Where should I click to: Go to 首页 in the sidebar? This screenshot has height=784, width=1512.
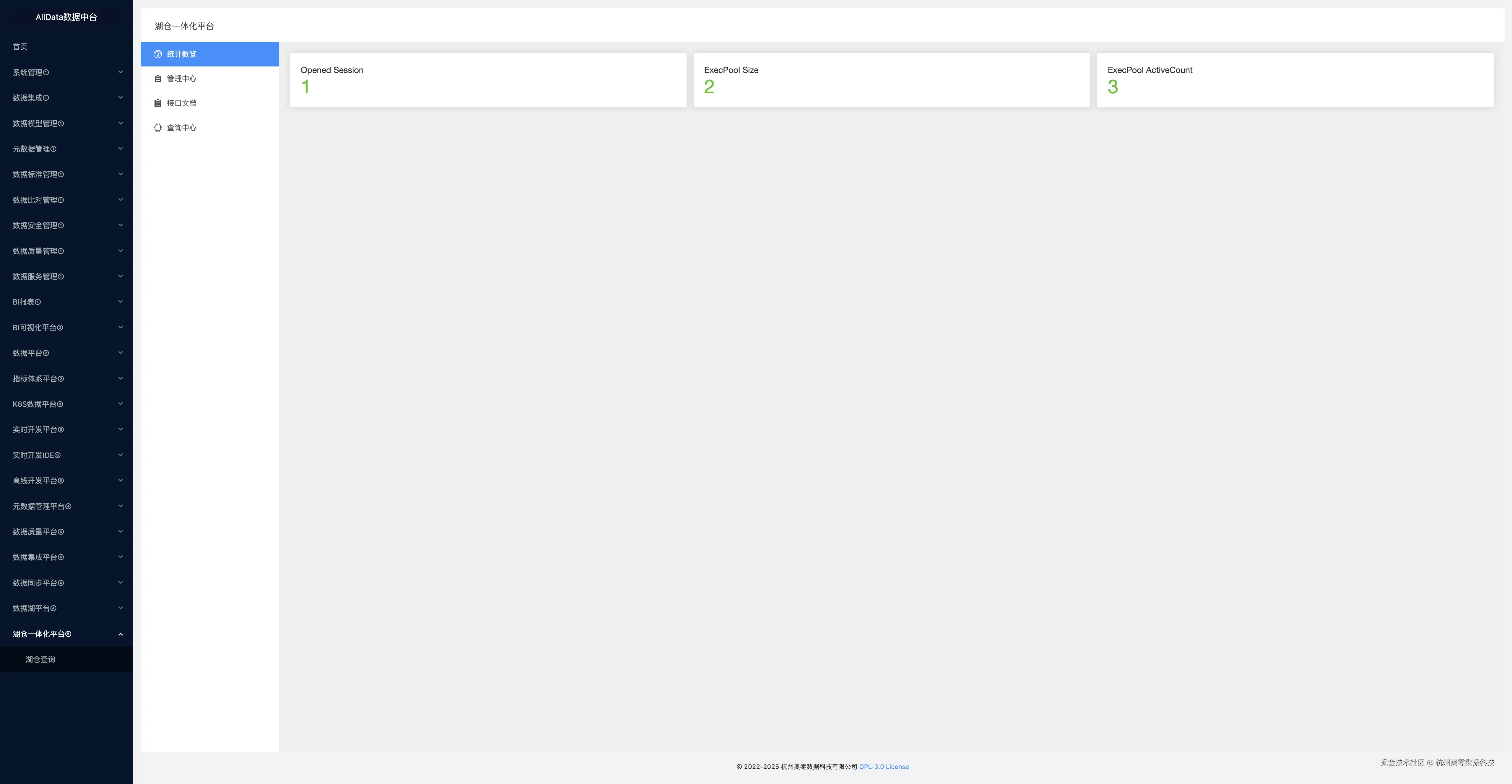66,47
